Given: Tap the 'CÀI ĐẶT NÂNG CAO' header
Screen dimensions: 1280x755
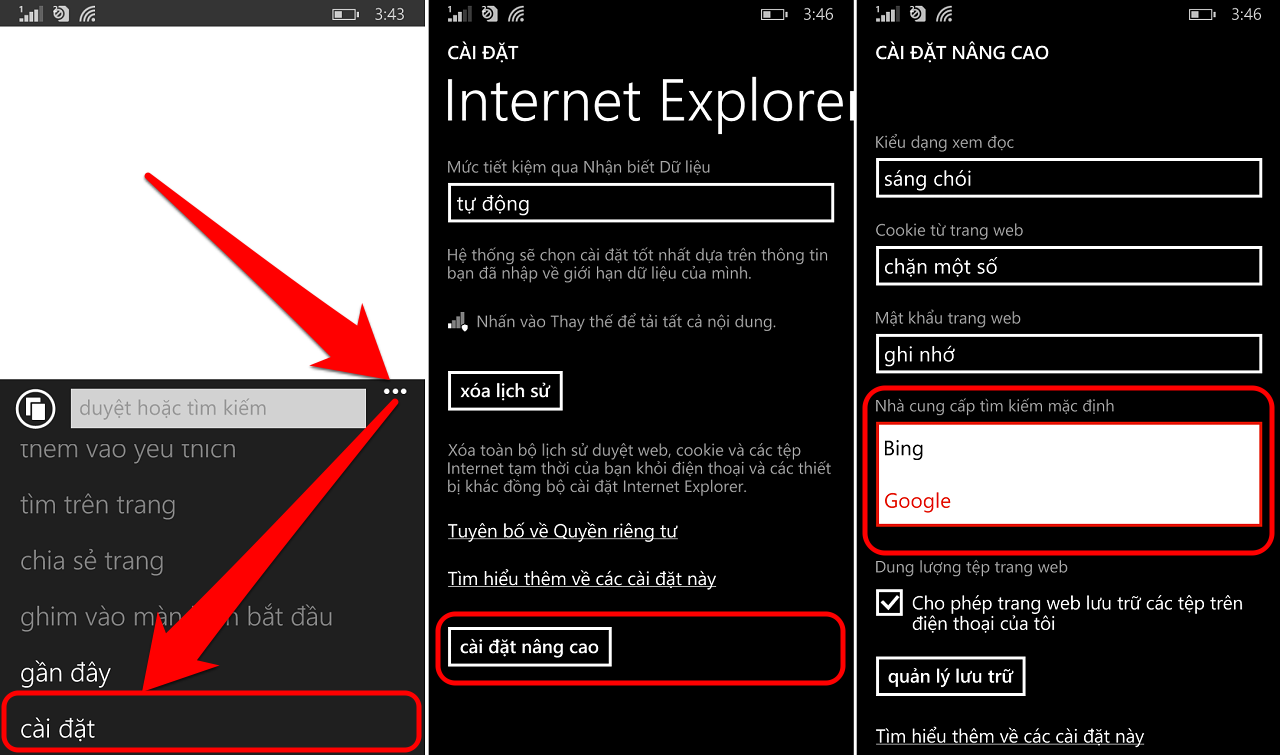Looking at the screenshot, I should click(x=962, y=53).
